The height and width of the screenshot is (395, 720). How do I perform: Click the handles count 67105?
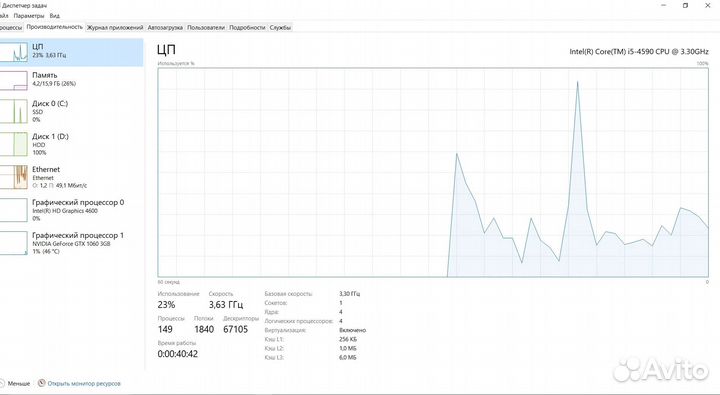[x=236, y=329]
